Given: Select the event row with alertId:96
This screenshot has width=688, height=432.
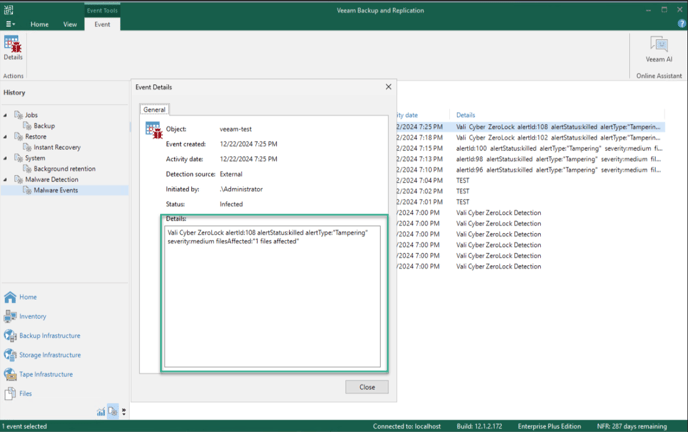Looking at the screenshot, I should 531,170.
